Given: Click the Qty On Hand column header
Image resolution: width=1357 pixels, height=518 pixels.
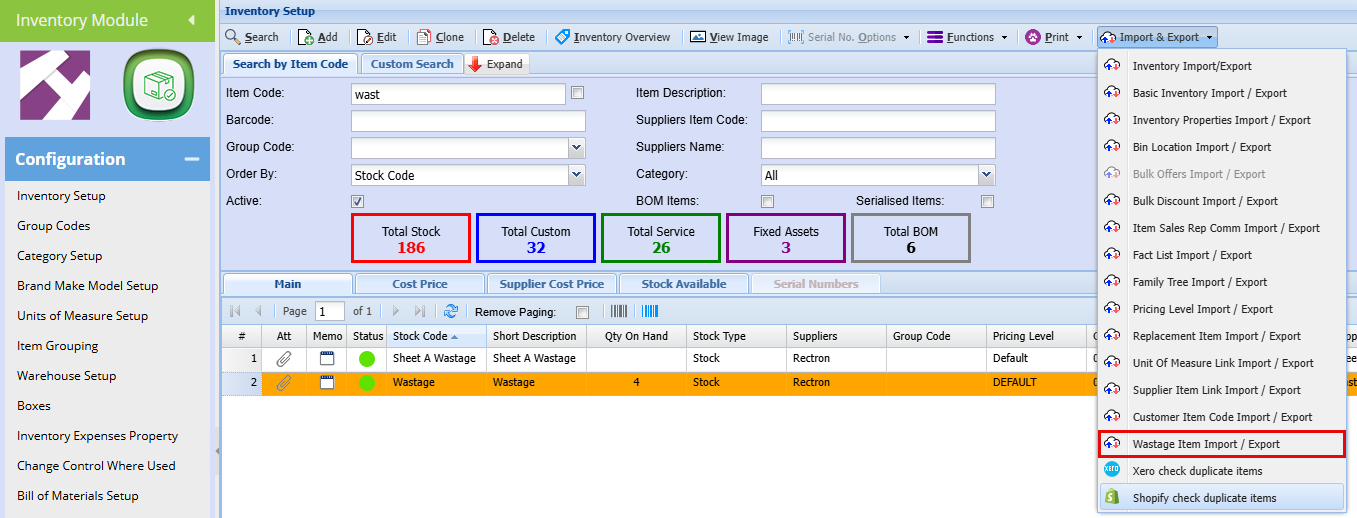Looking at the screenshot, I should coord(636,336).
